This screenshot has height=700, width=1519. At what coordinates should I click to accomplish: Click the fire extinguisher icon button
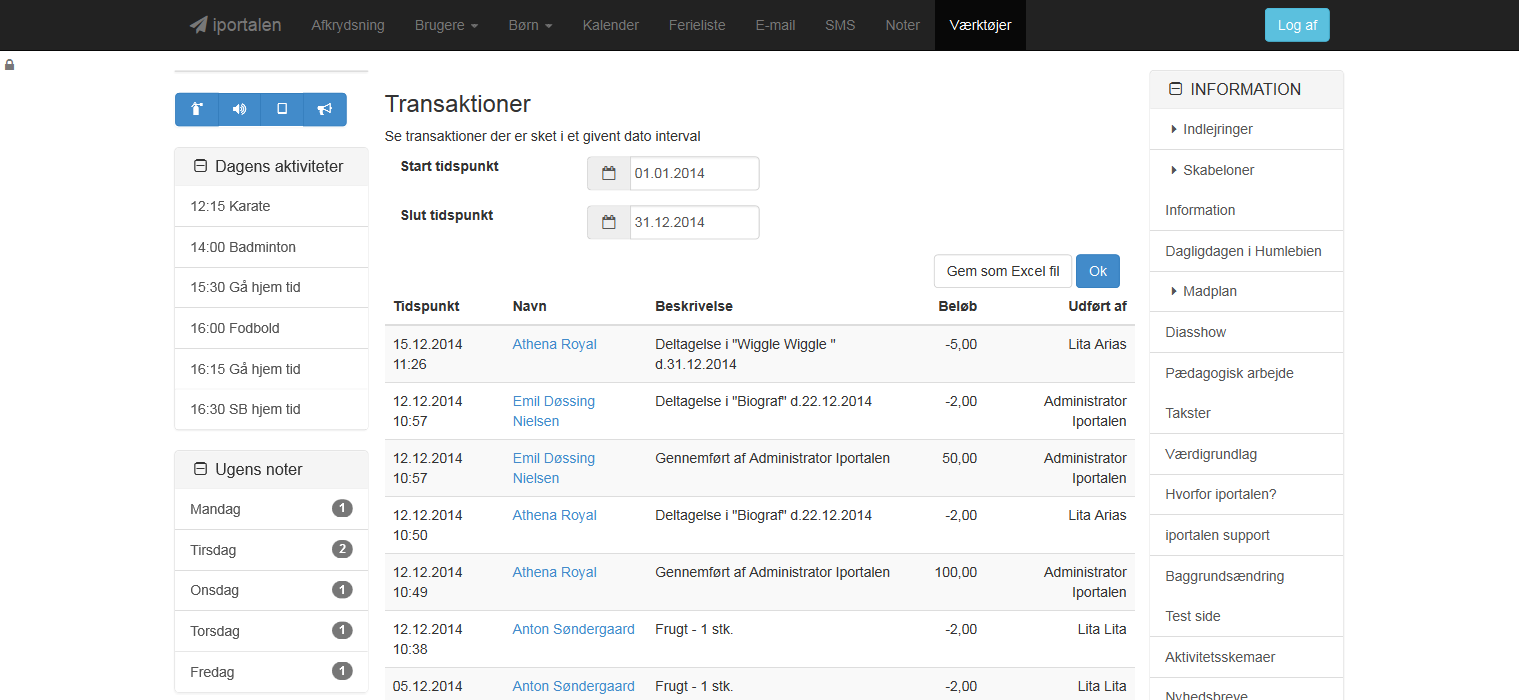(x=197, y=109)
